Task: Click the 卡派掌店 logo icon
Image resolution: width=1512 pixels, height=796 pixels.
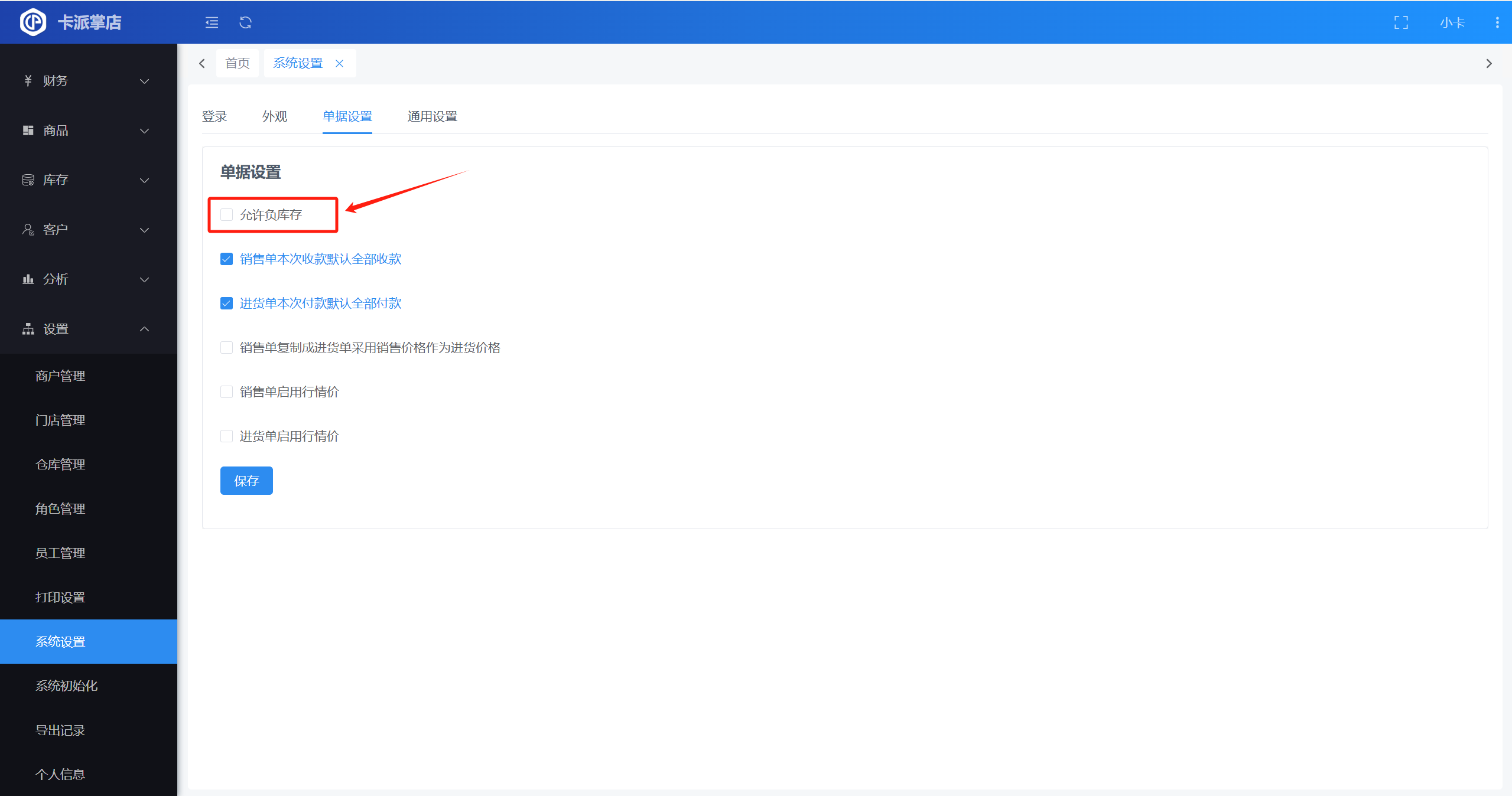Action: coord(33,22)
